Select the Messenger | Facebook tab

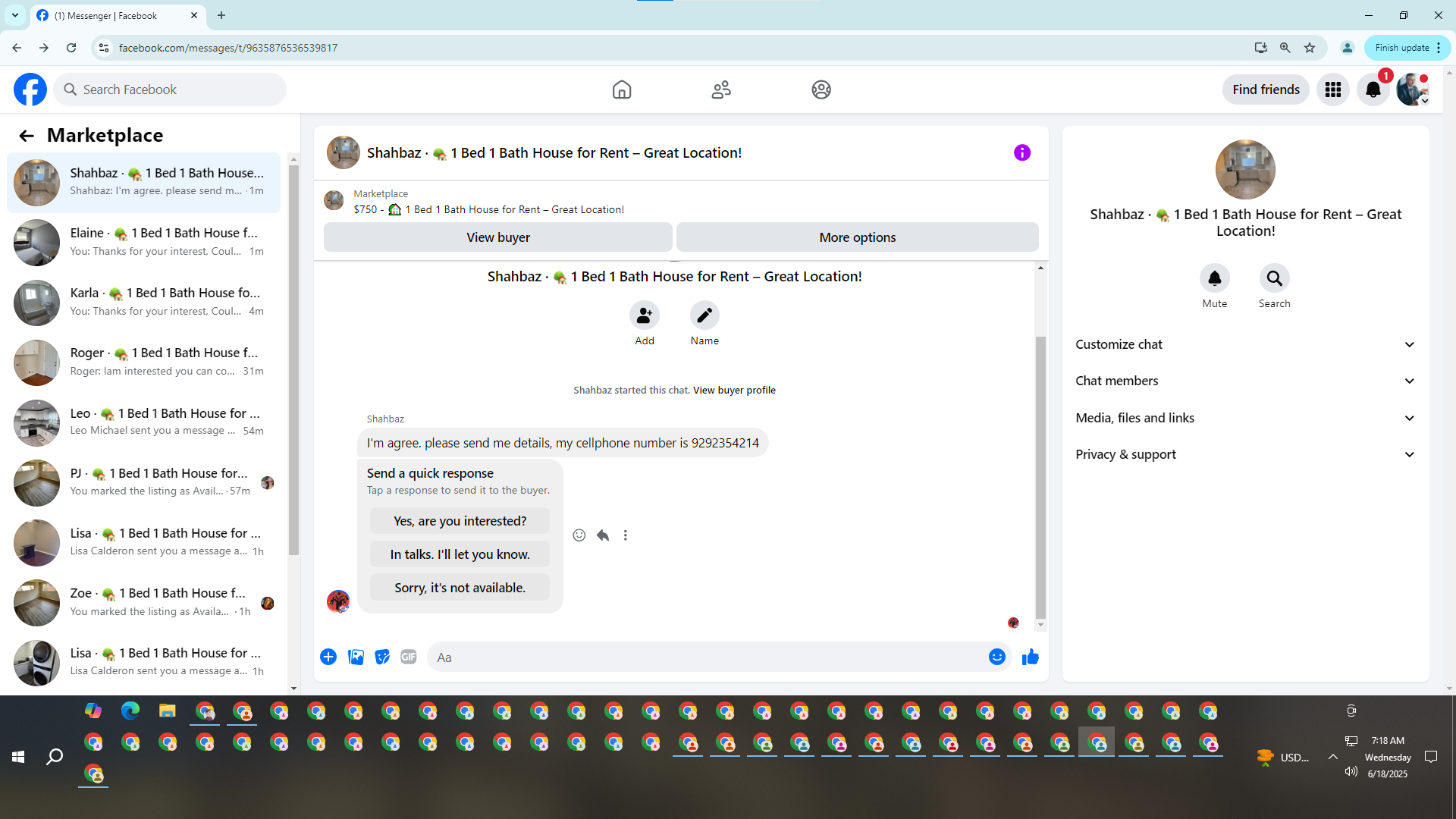pyautogui.click(x=118, y=16)
